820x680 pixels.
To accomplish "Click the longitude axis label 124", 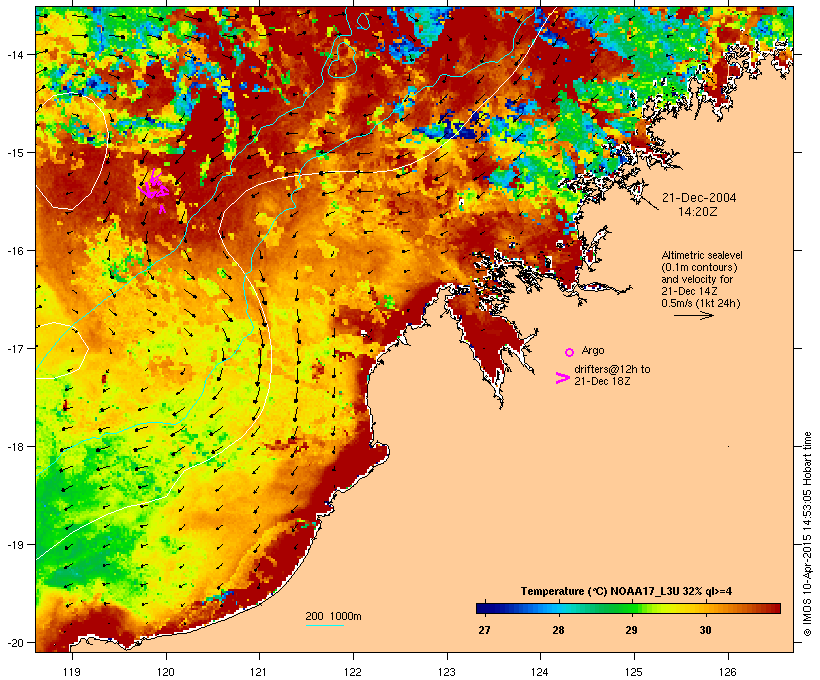I will (x=540, y=672).
